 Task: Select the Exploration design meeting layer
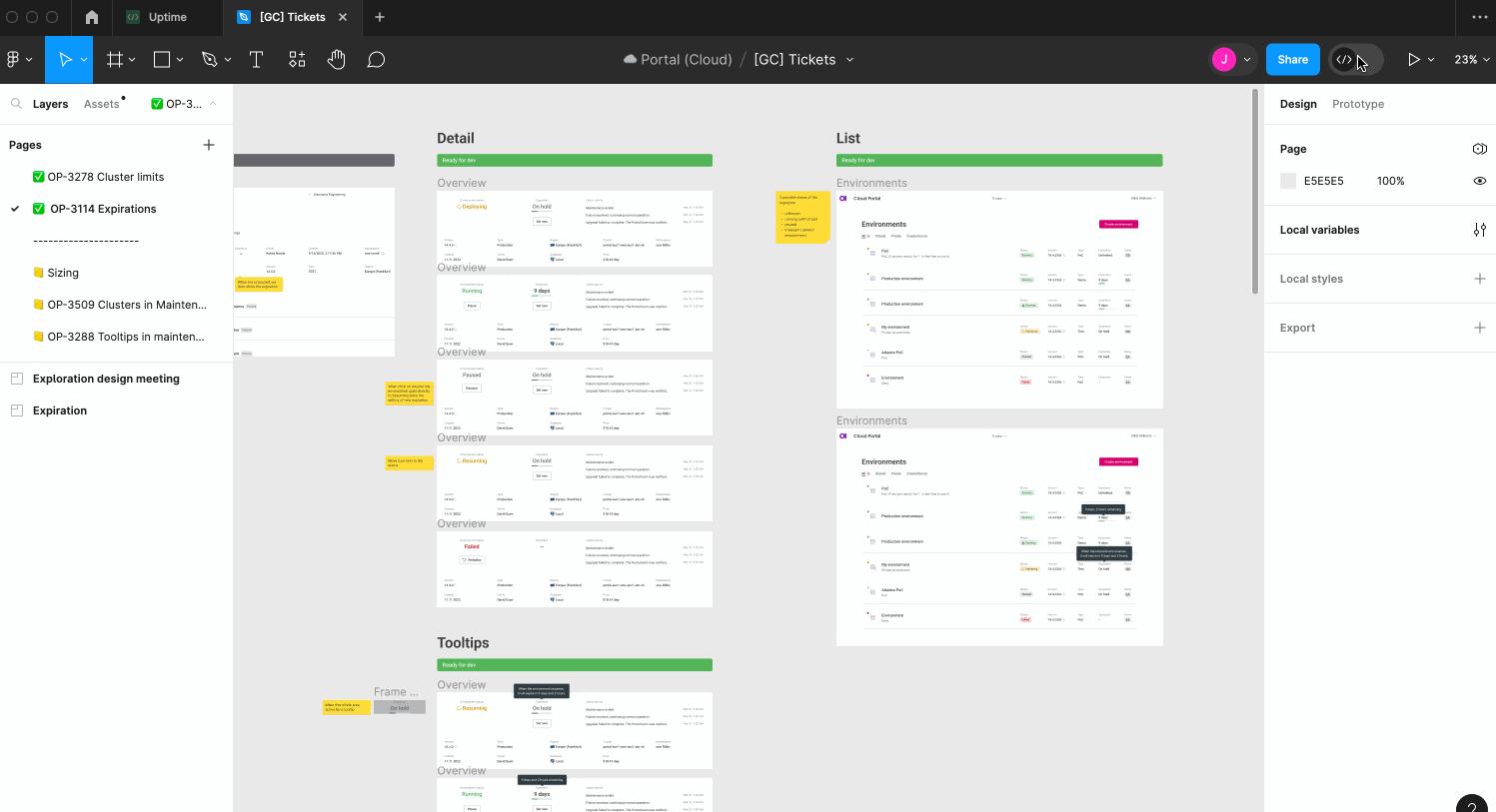point(106,379)
